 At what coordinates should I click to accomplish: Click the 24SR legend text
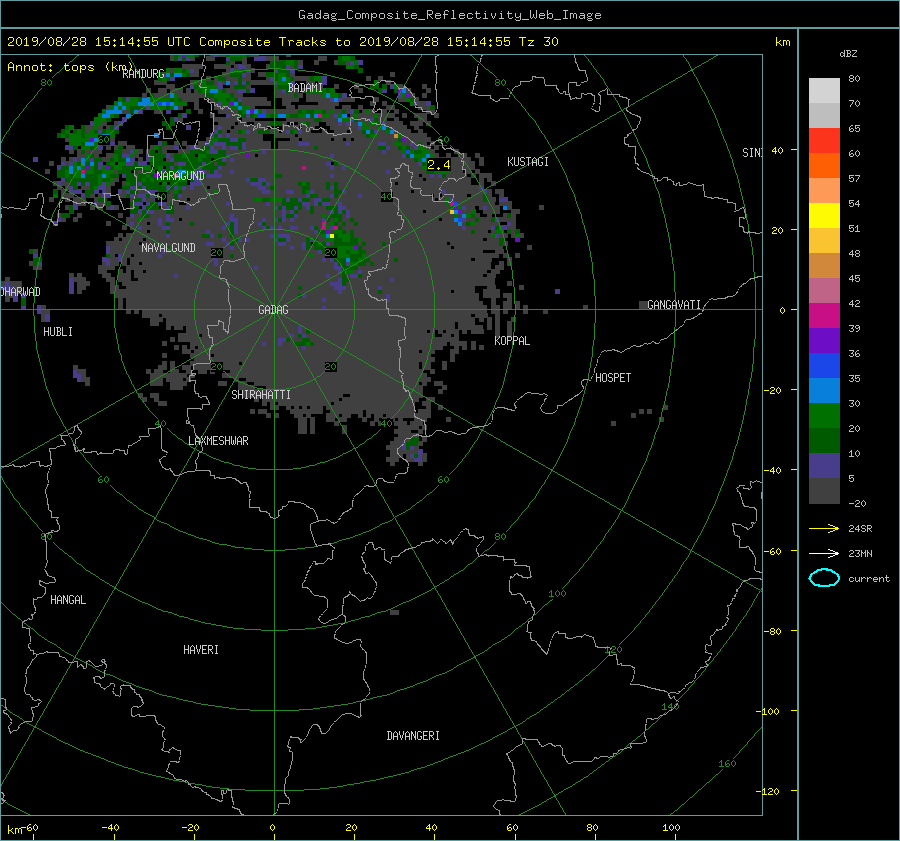tap(860, 529)
